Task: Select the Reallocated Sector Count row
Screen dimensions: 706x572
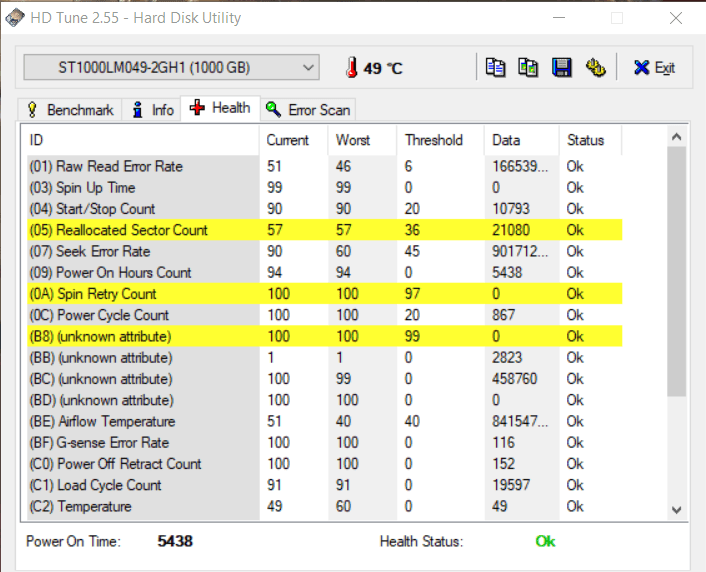Action: coord(324,230)
